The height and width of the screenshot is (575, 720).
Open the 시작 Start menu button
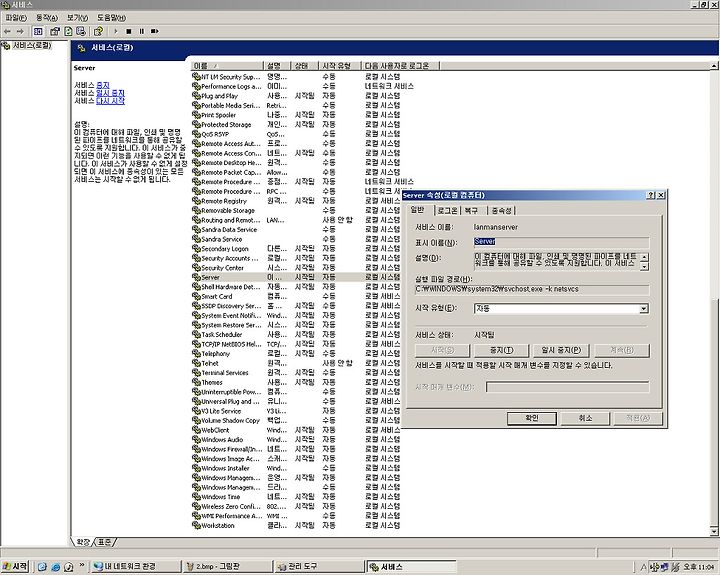click(x=15, y=567)
